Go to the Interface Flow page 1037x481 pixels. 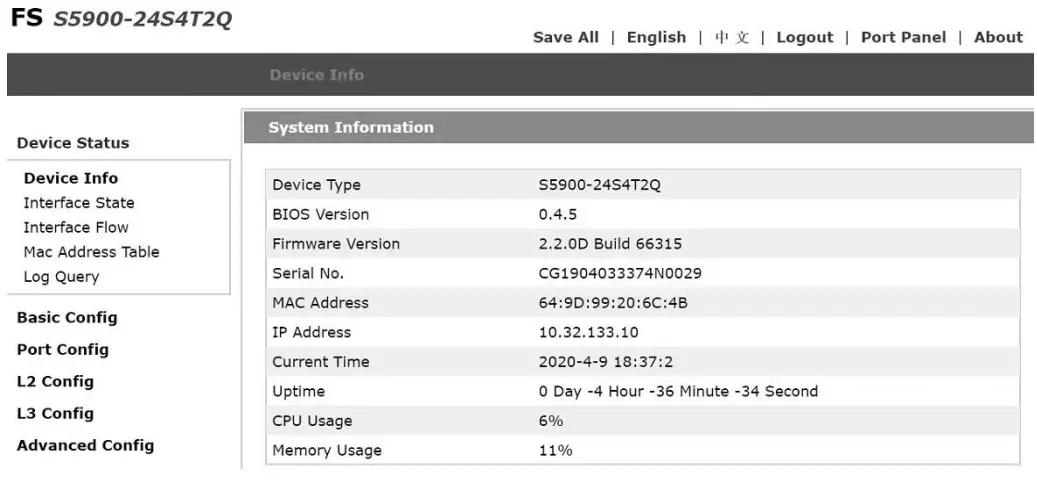[x=76, y=227]
